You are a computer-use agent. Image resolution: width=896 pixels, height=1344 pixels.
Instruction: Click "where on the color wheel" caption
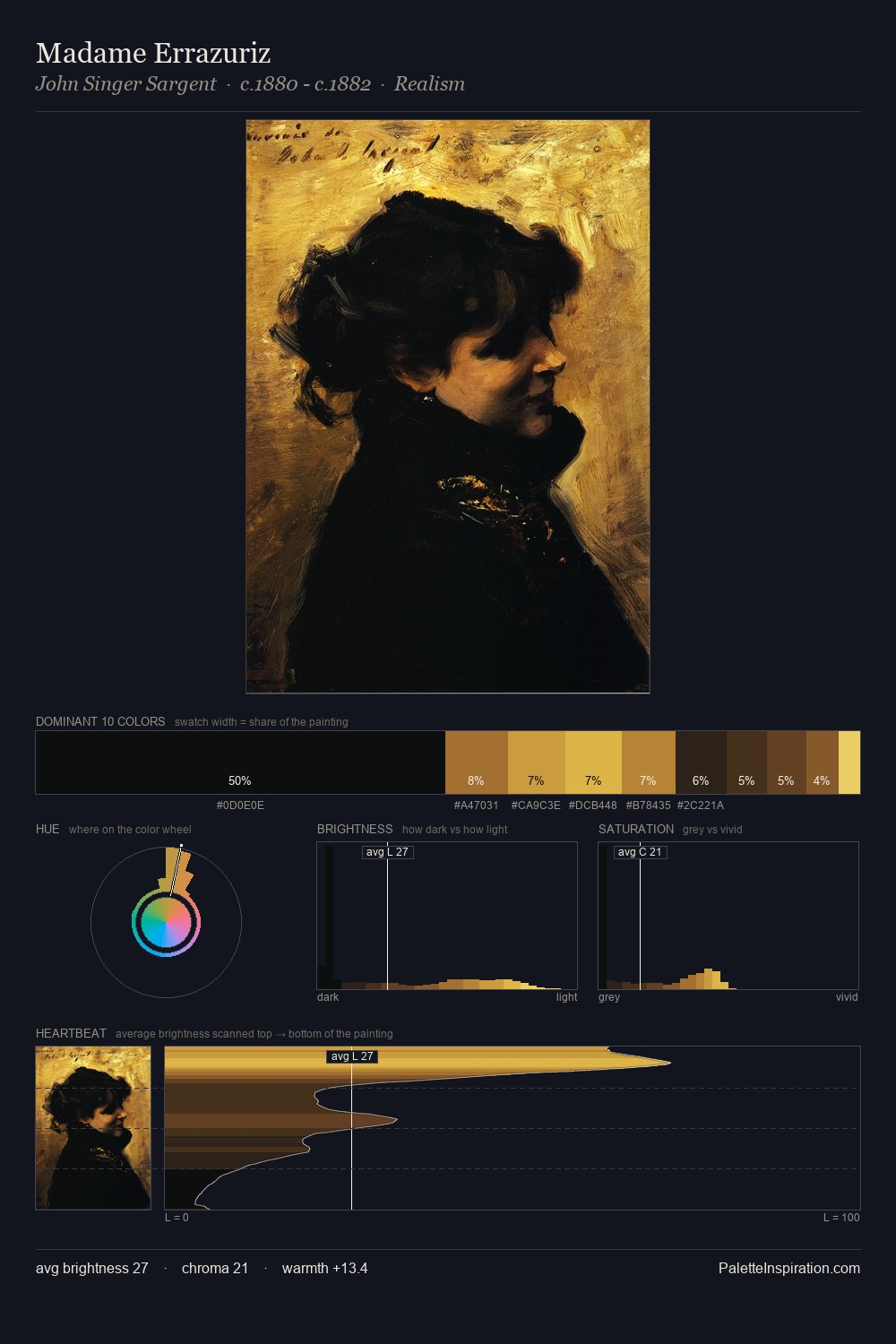tap(130, 830)
